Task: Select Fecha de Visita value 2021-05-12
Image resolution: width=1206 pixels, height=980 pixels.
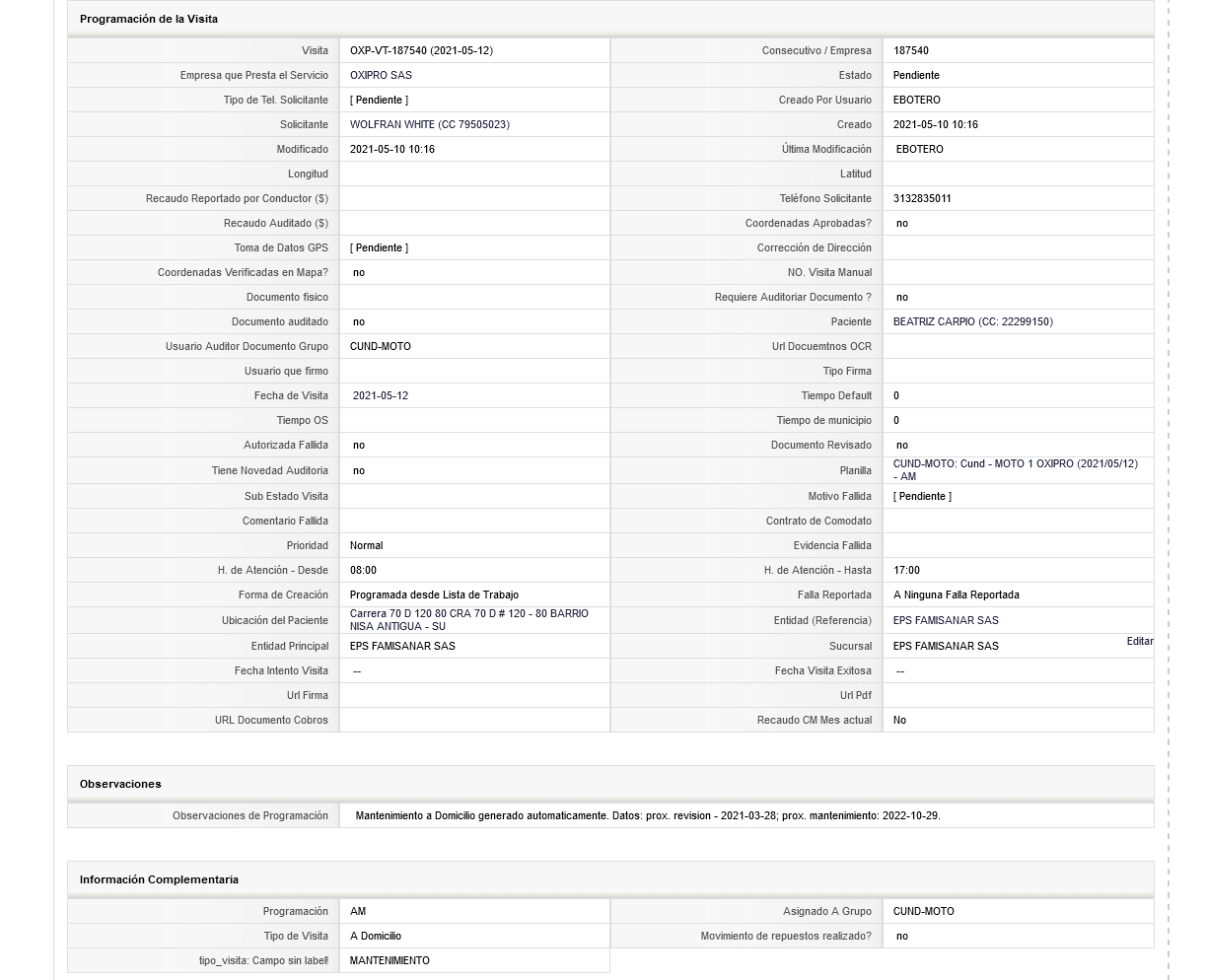Action: coord(381,395)
